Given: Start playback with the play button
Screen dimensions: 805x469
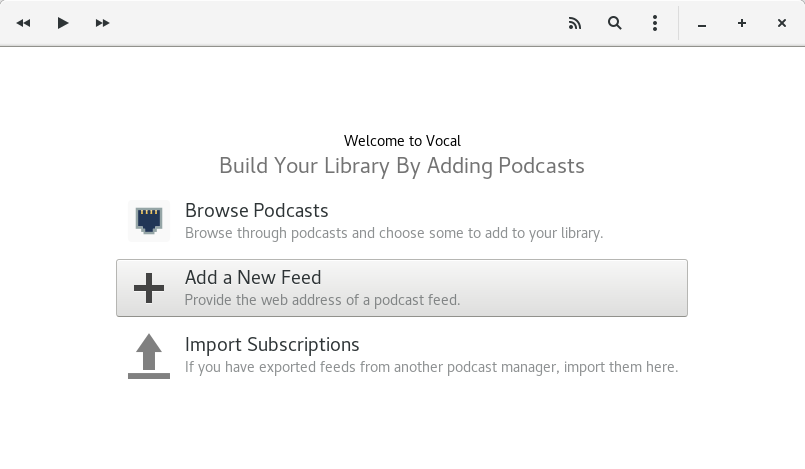Looking at the screenshot, I should 63,23.
